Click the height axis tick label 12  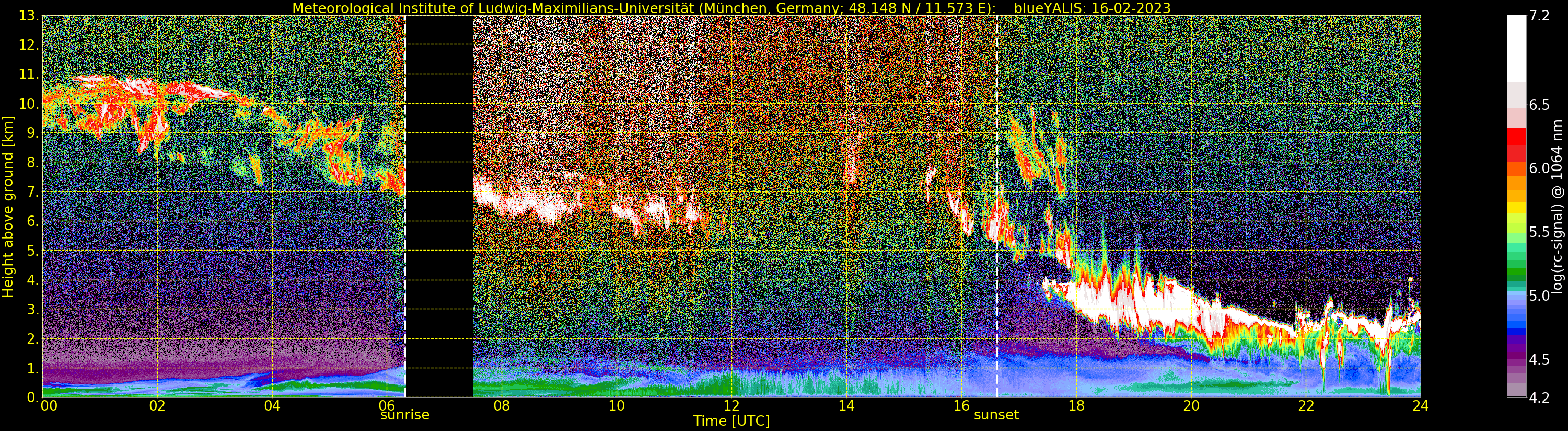pos(30,45)
